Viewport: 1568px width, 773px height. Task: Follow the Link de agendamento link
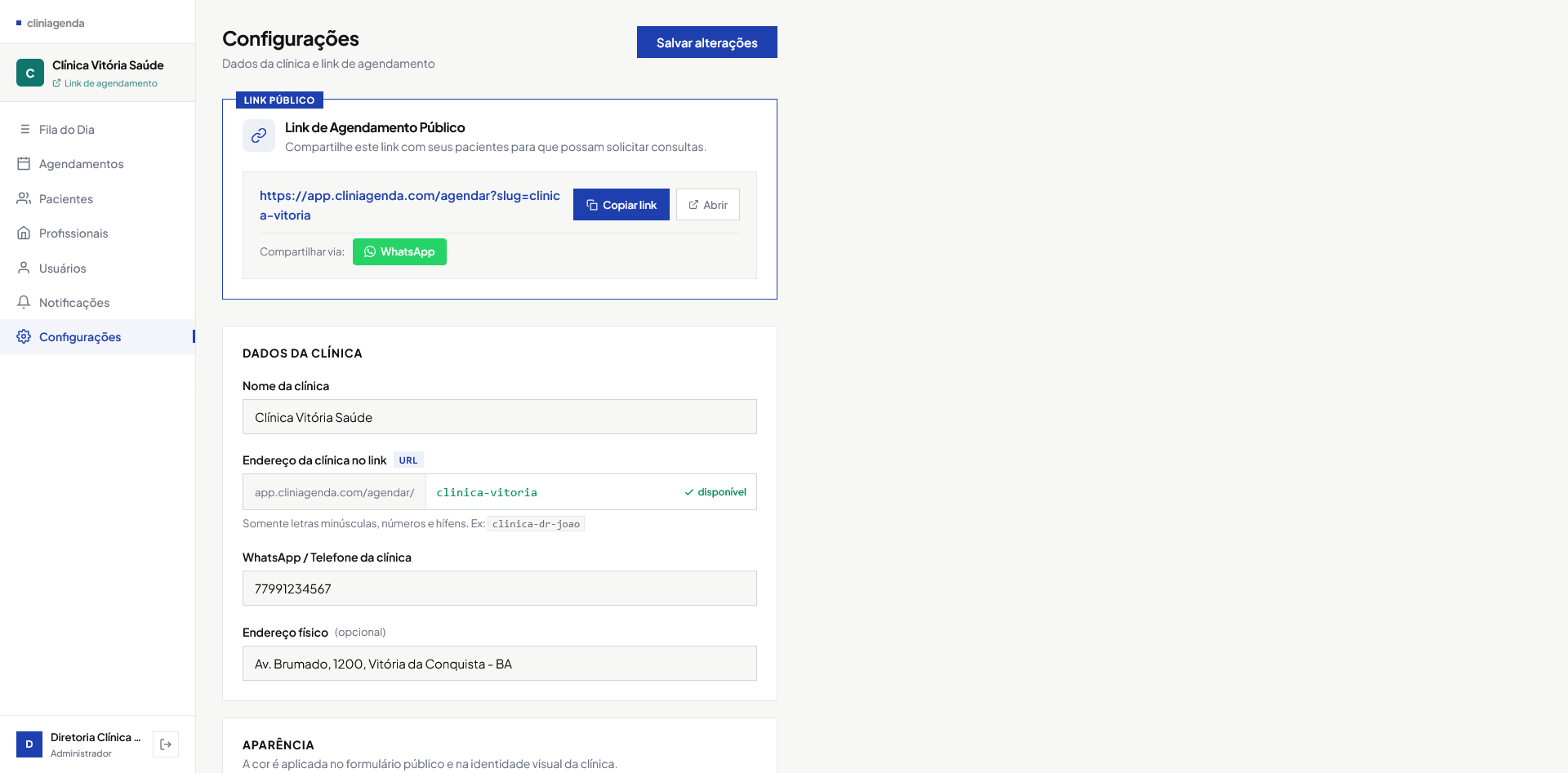[111, 82]
